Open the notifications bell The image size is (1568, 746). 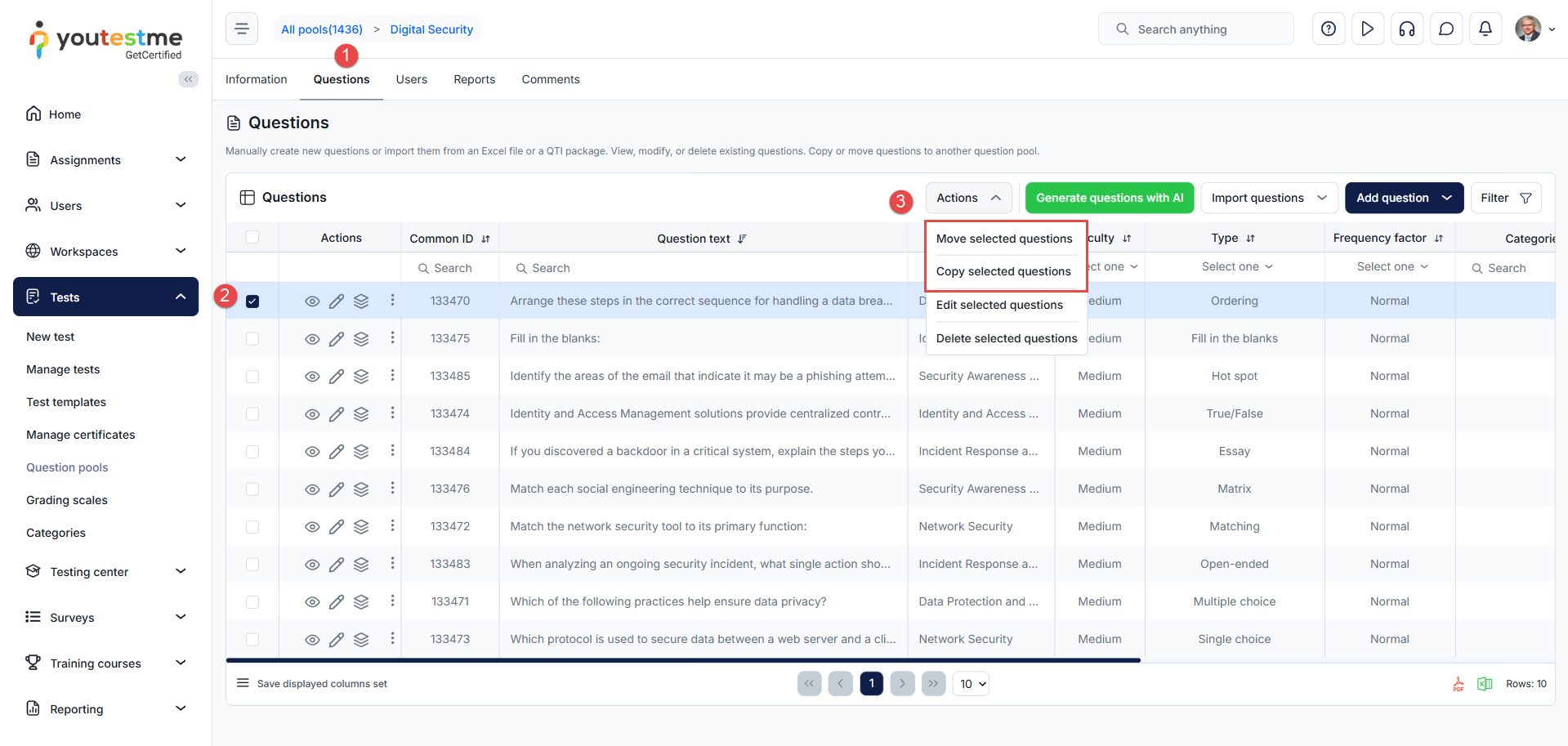click(x=1485, y=29)
